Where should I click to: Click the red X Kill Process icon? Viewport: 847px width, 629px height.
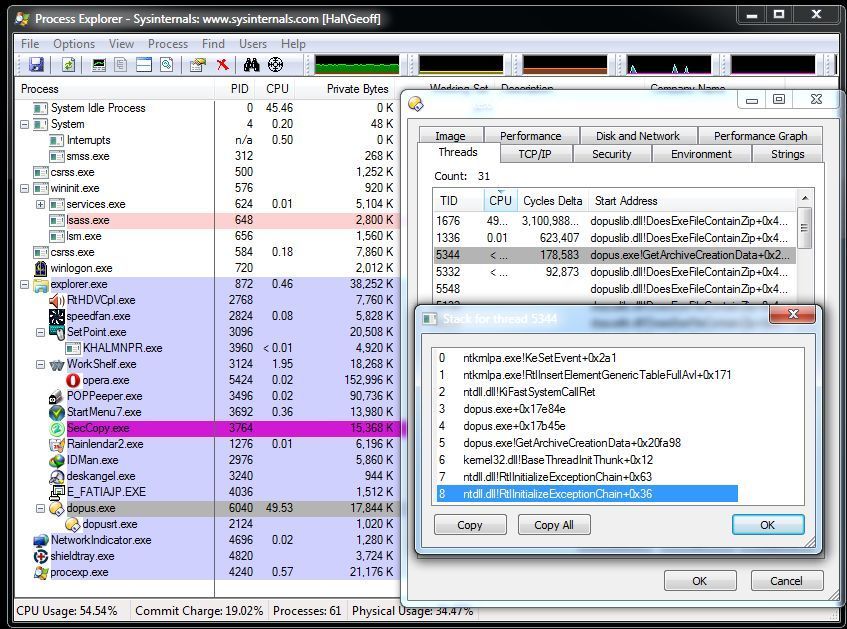click(x=223, y=65)
